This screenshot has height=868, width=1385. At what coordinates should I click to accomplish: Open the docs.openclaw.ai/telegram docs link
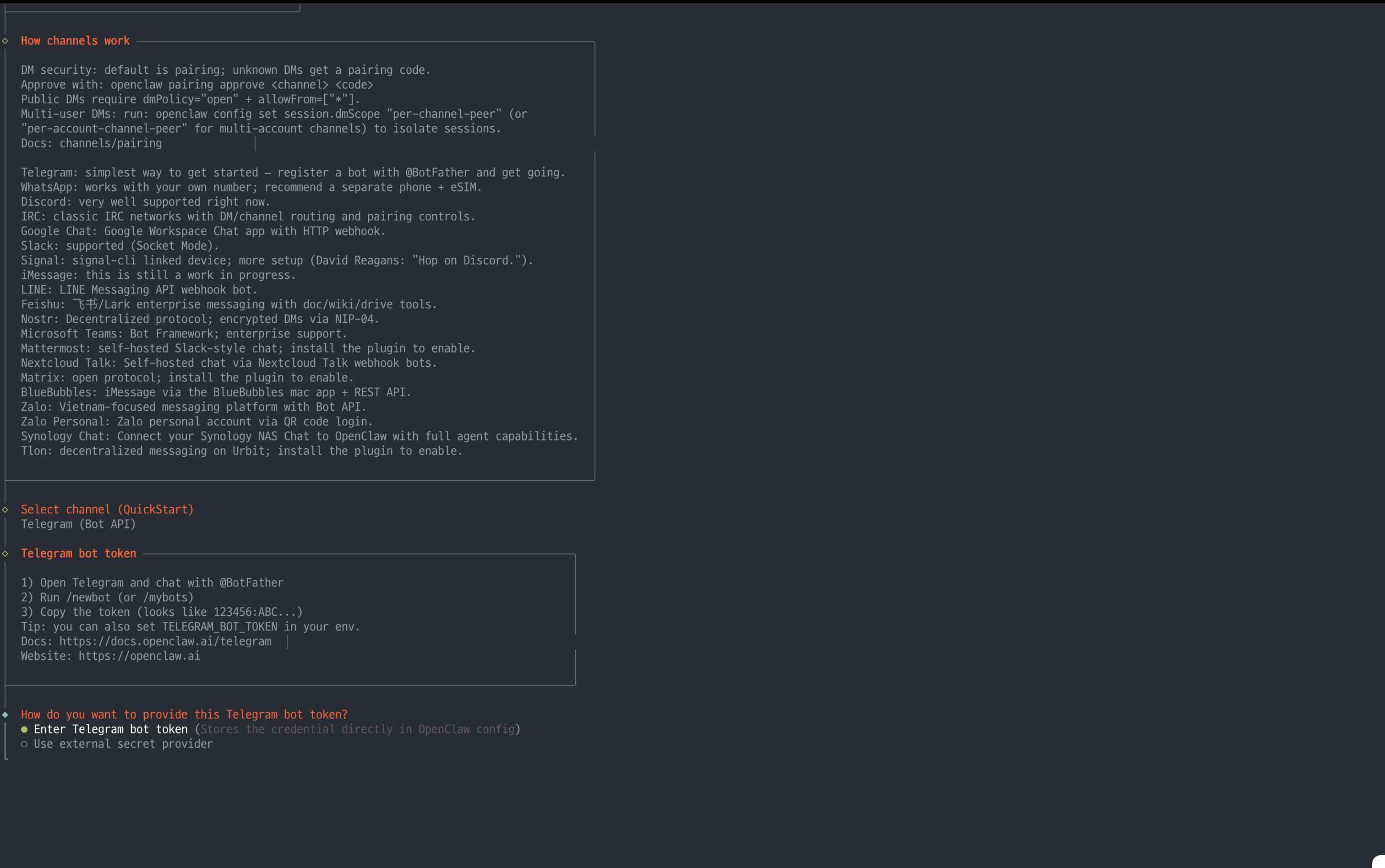(165, 641)
